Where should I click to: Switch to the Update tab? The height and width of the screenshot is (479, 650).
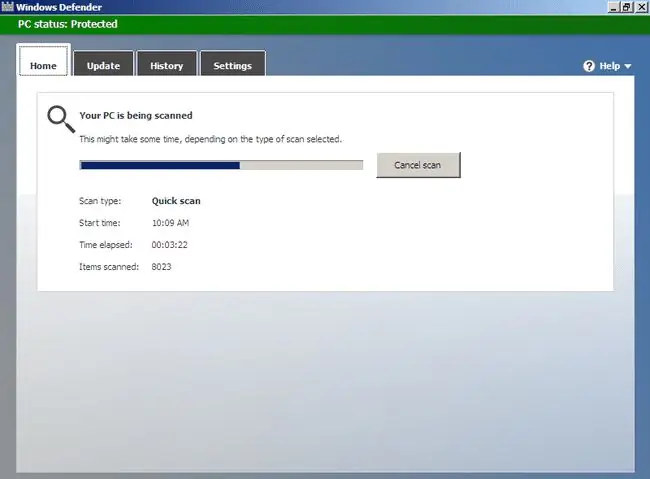coord(103,63)
